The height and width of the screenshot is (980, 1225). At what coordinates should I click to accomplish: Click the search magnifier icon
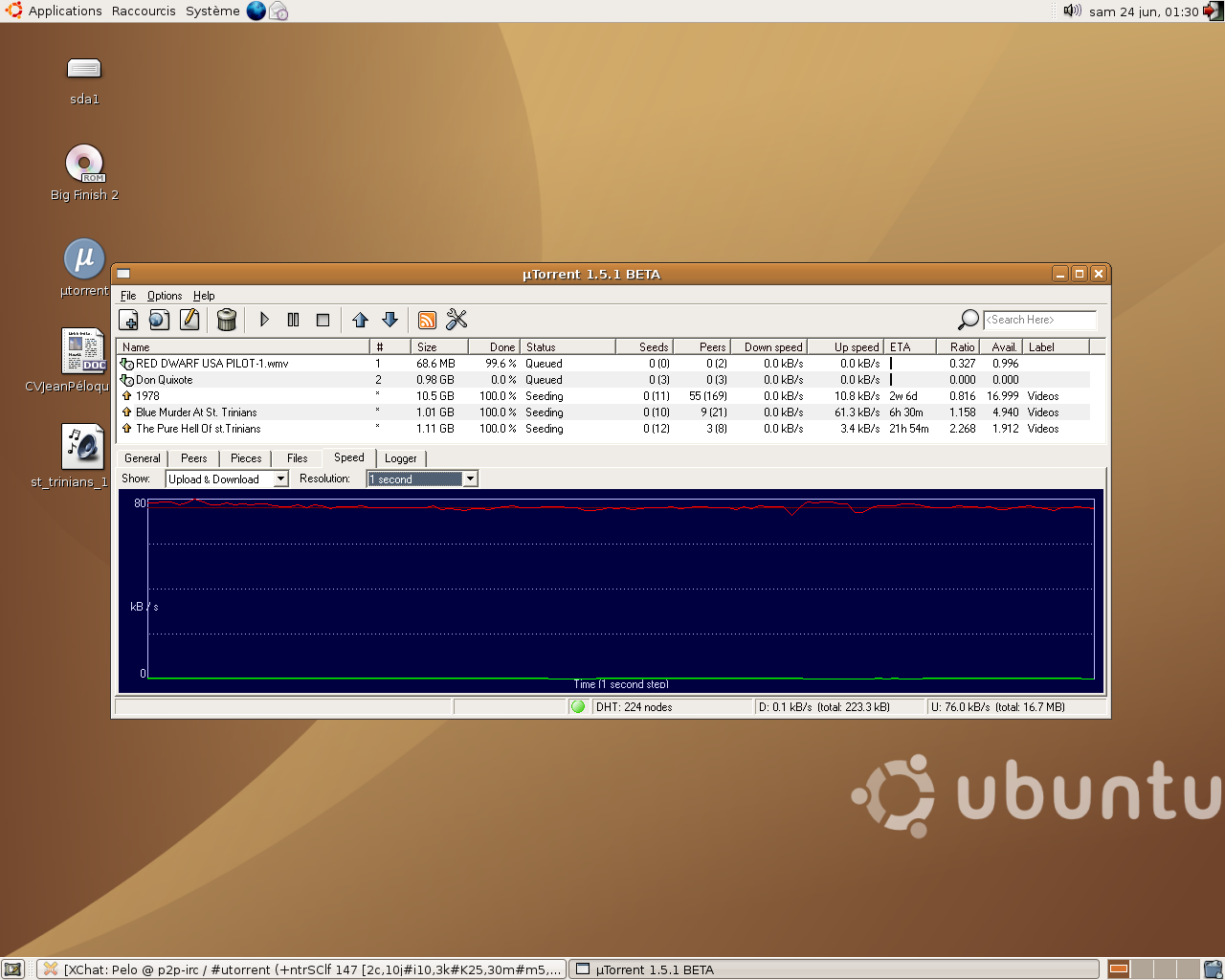pyautogui.click(x=969, y=320)
